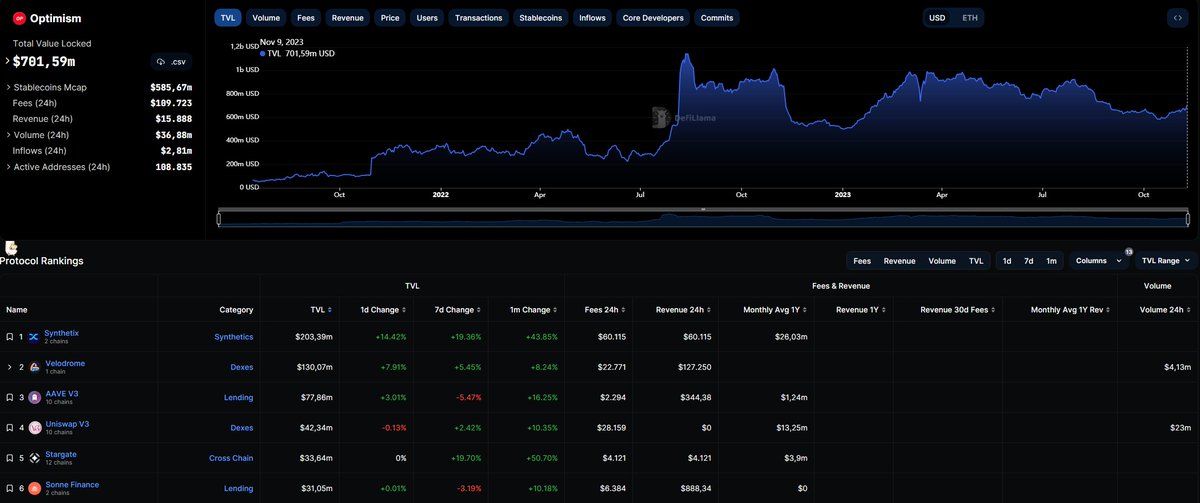Select the 7d change filter
1200x503 pixels.
[1029, 261]
